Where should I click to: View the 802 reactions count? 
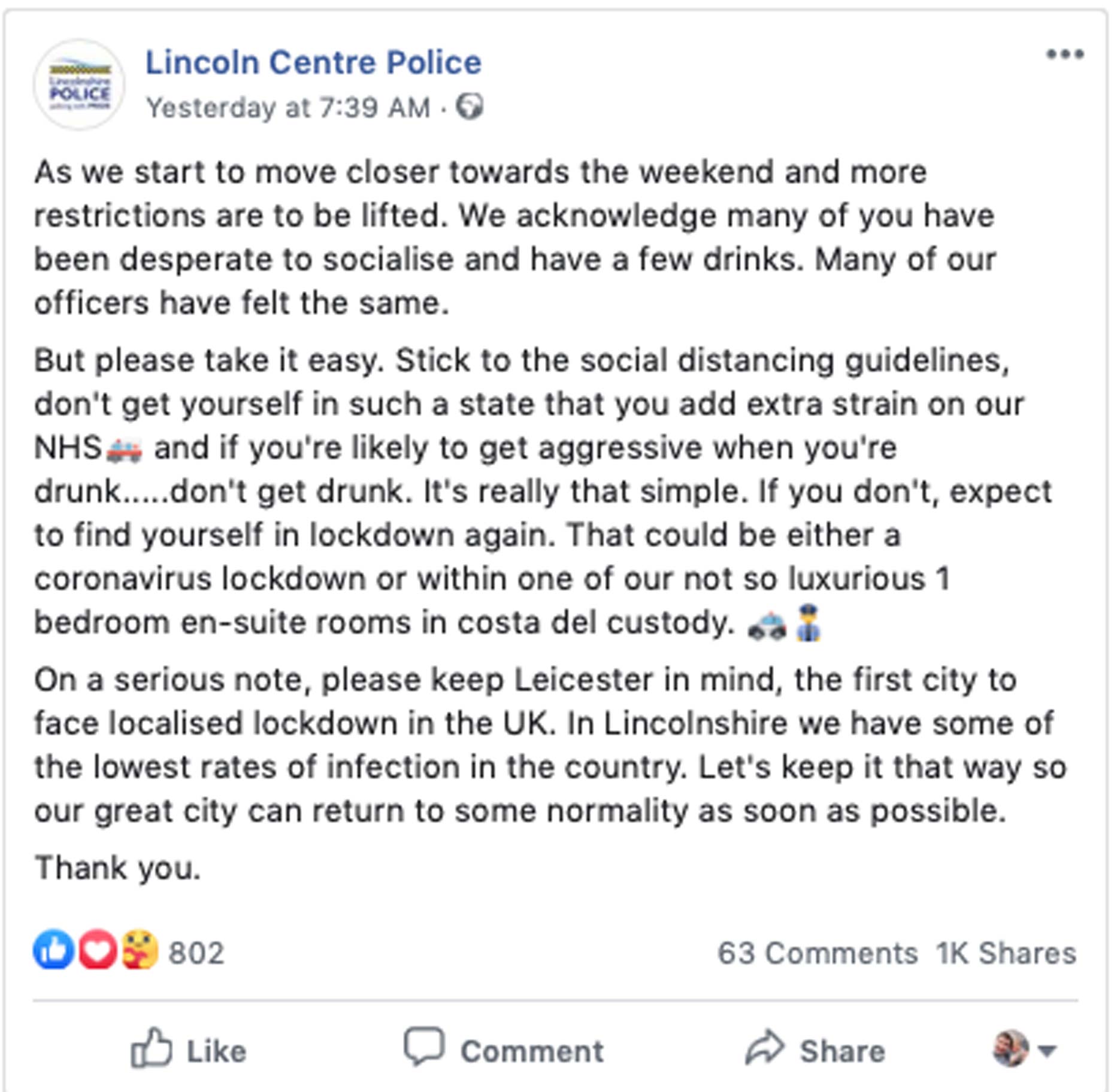(x=196, y=953)
